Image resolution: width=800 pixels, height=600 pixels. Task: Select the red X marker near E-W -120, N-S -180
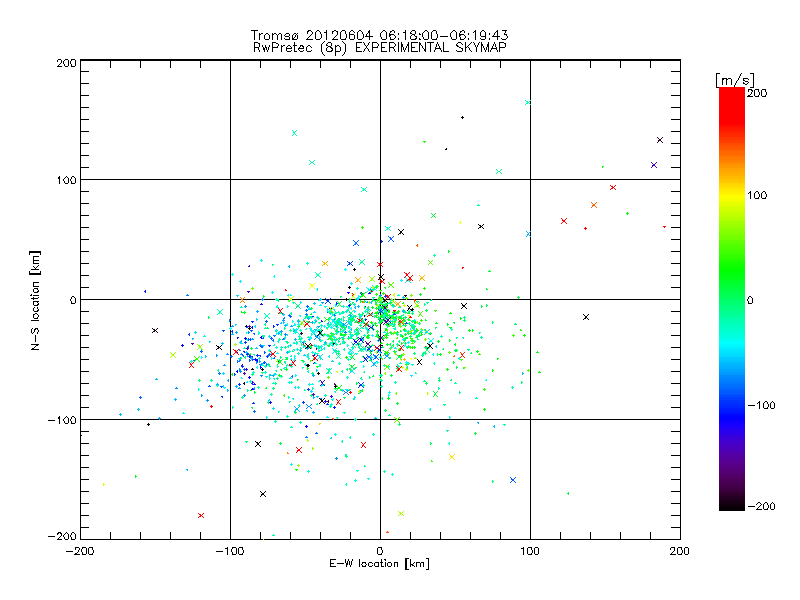201,515
